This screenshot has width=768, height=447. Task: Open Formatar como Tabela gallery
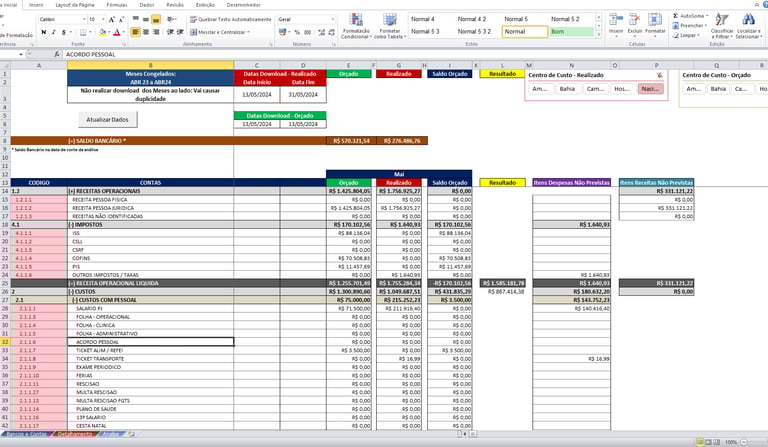tap(390, 26)
